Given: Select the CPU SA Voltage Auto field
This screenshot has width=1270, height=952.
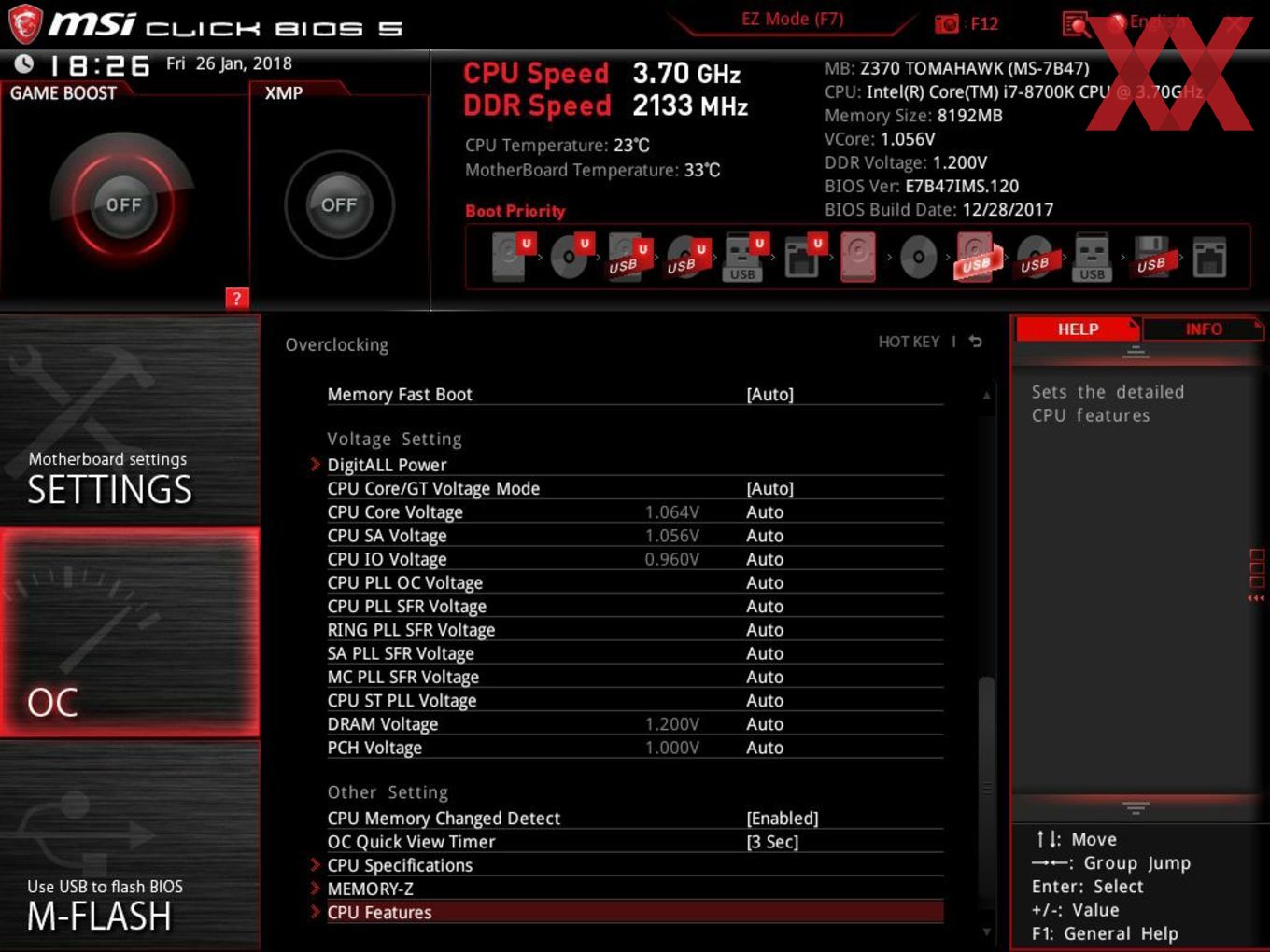Looking at the screenshot, I should click(x=765, y=535).
